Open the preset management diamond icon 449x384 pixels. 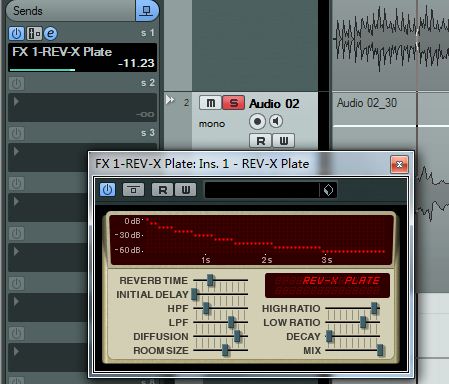(x=328, y=190)
